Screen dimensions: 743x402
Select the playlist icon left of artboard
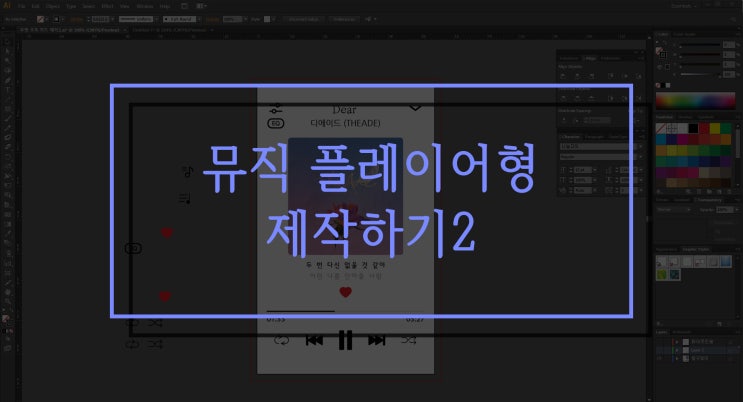[185, 199]
